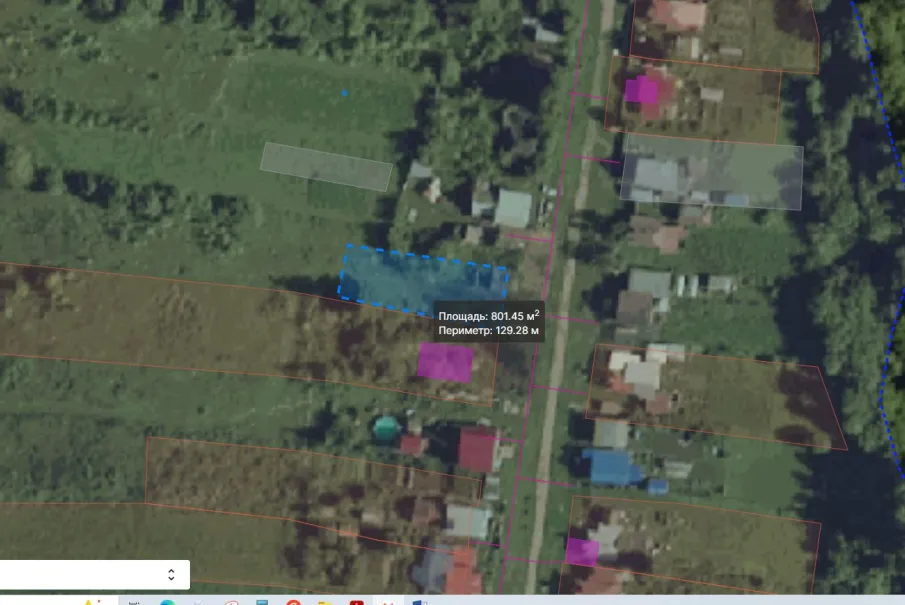Select the blue dashed measured polygon
The width and height of the screenshot is (905, 605).
[x=421, y=280]
